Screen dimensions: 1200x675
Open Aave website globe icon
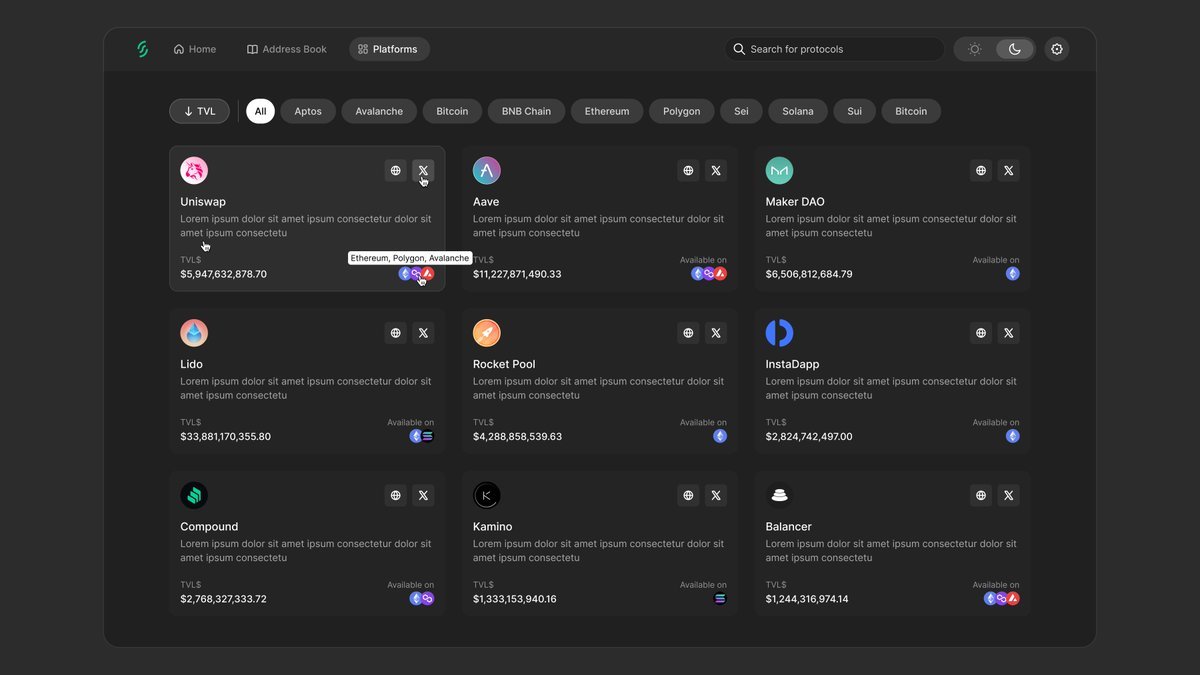tap(688, 171)
